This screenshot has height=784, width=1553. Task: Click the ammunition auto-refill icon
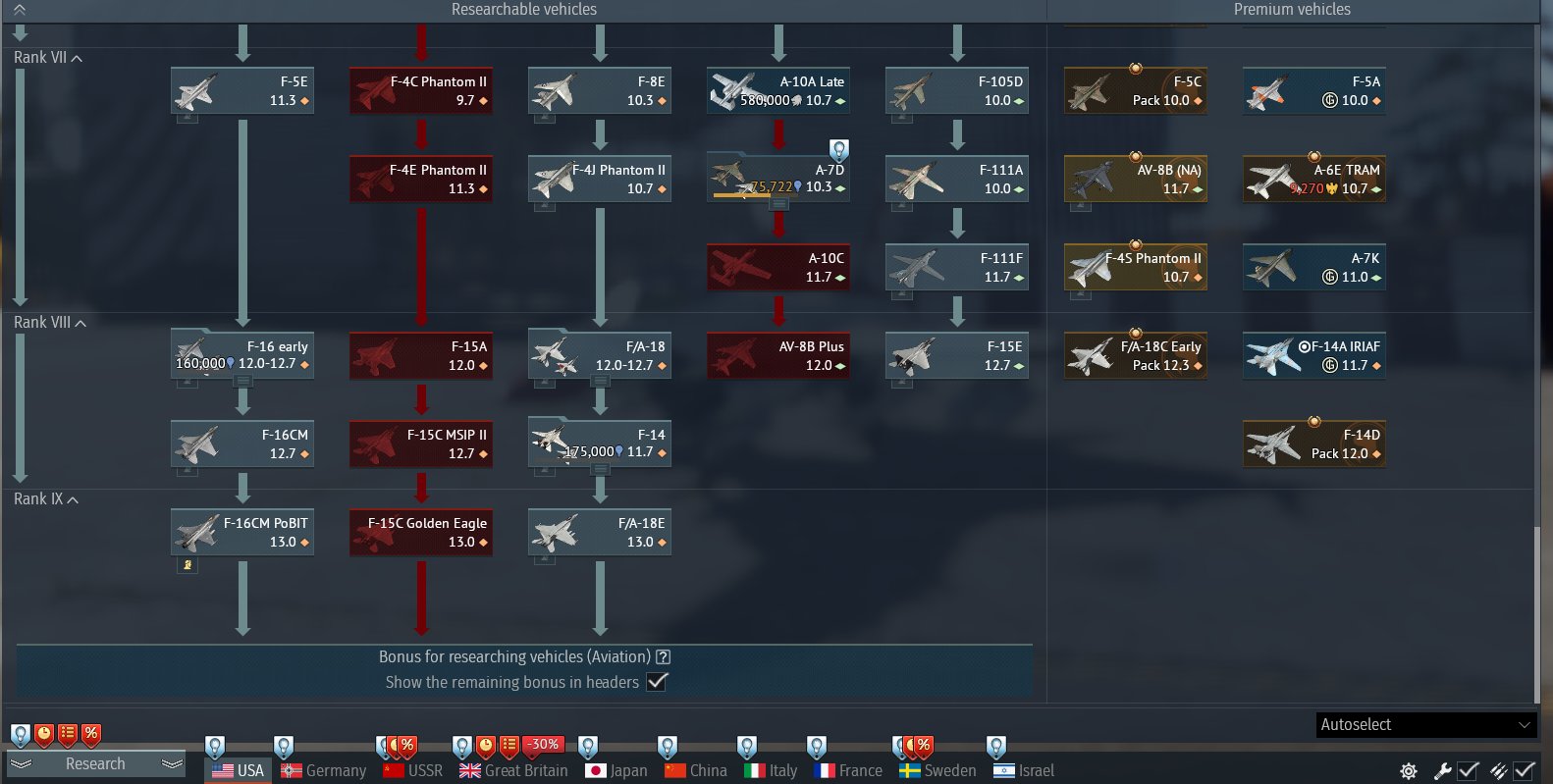tap(1499, 771)
